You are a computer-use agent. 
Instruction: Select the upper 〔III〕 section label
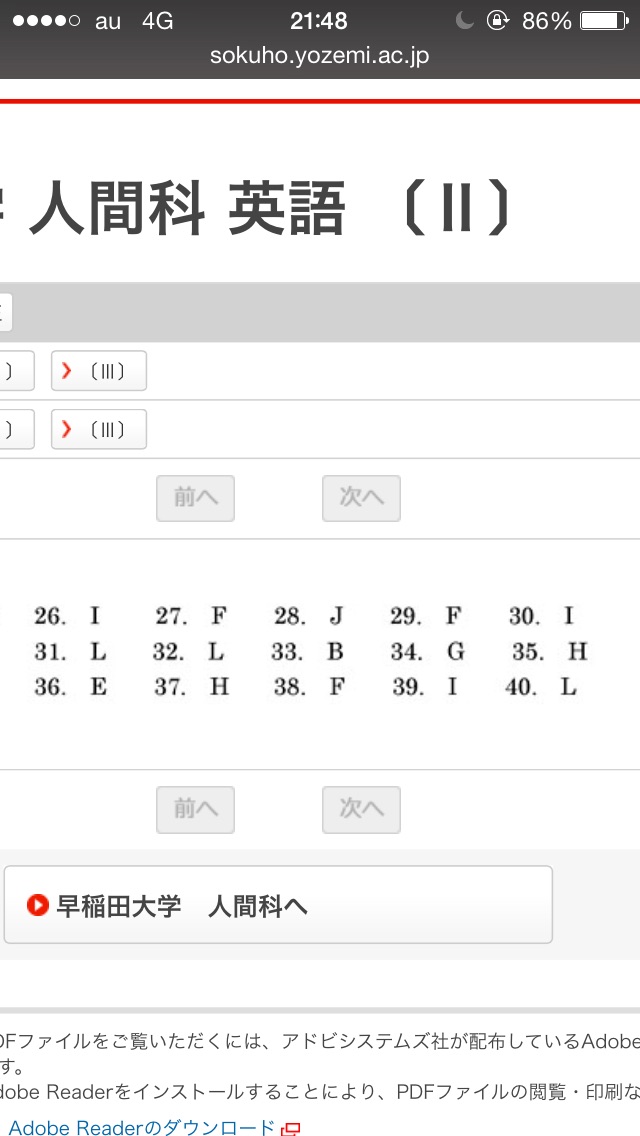tap(107, 371)
